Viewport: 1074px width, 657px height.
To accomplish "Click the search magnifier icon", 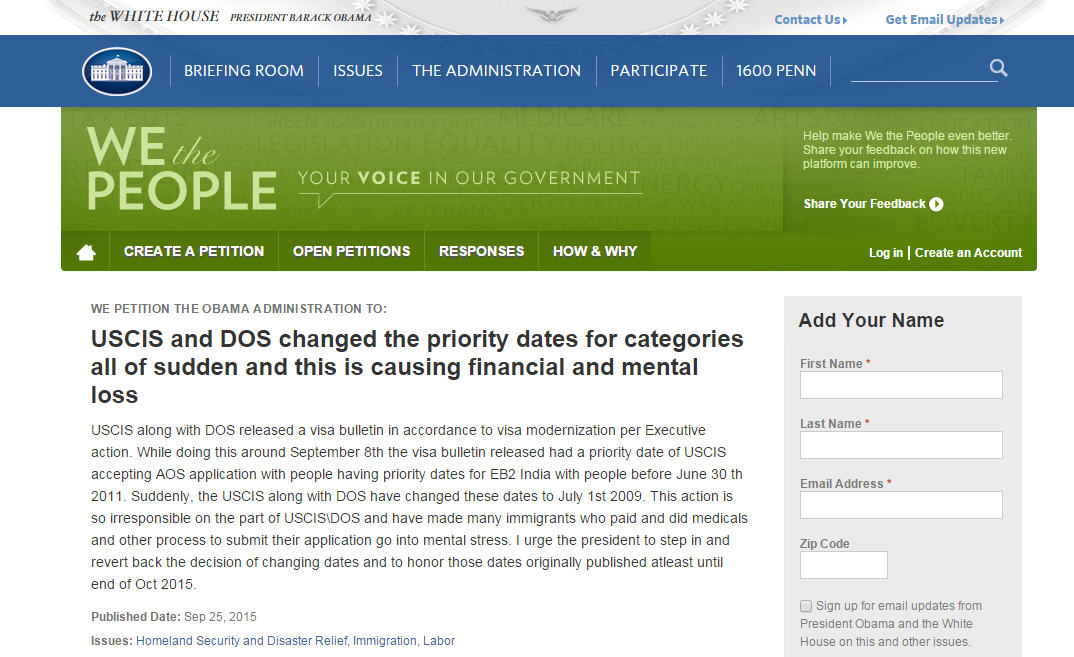I will (x=999, y=67).
